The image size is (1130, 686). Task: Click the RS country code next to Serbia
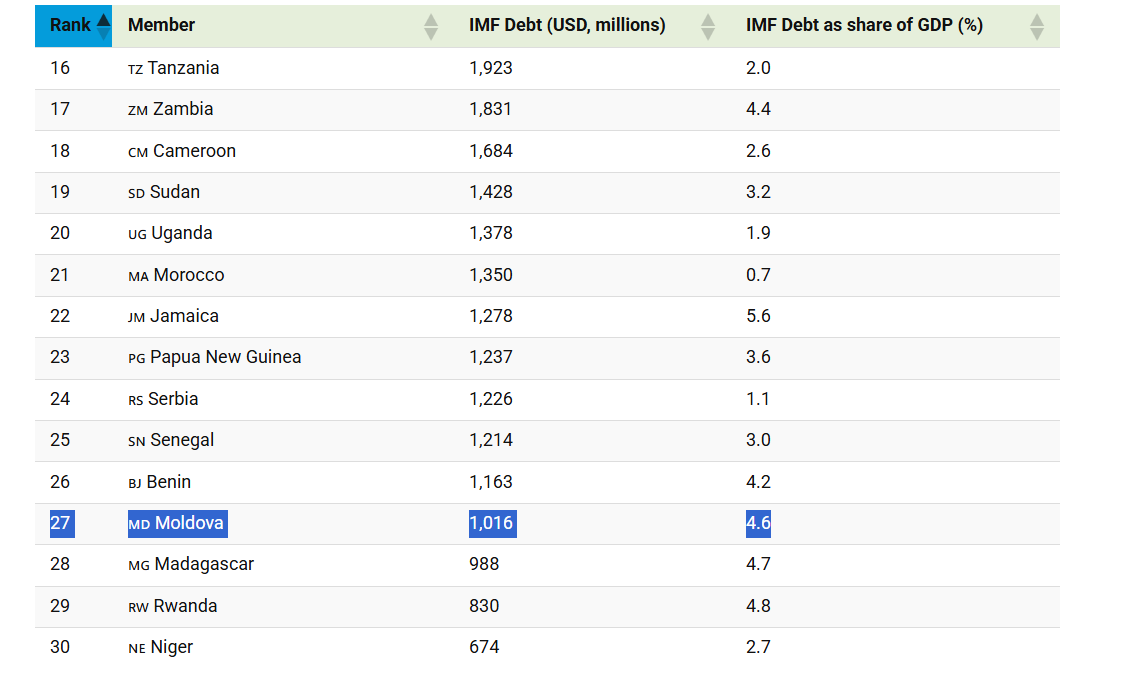click(136, 400)
